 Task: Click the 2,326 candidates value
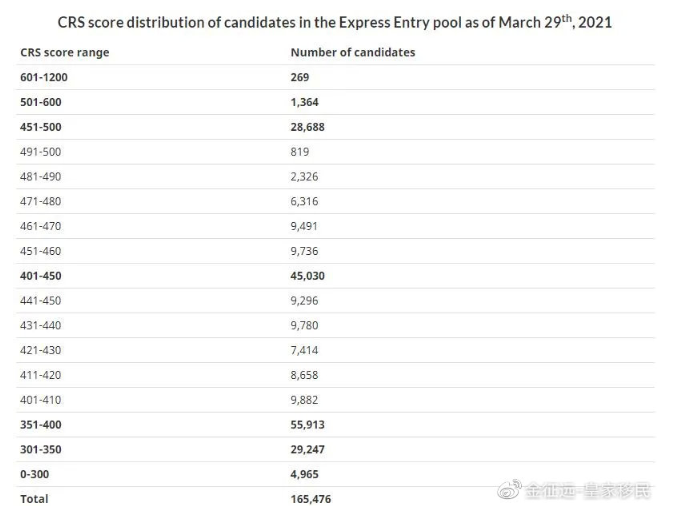coord(304,176)
